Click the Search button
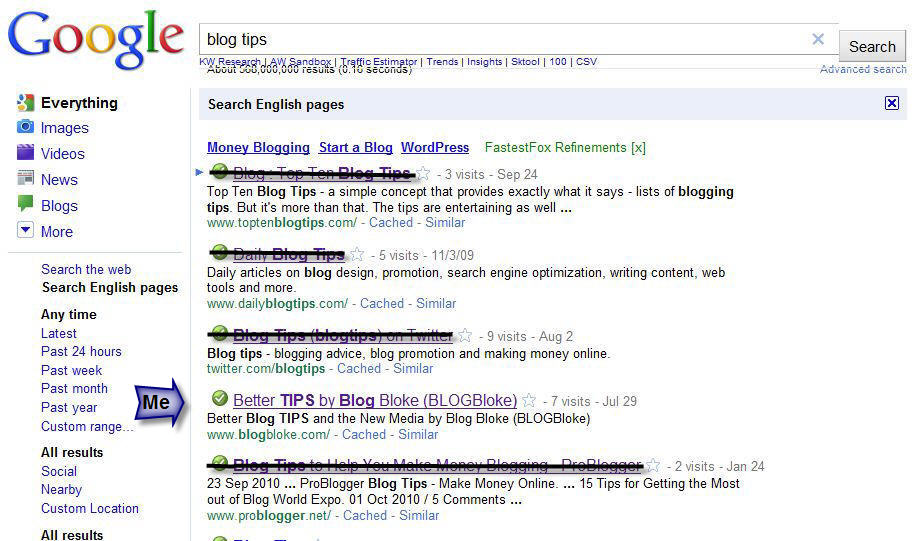914x541 pixels. [x=872, y=47]
